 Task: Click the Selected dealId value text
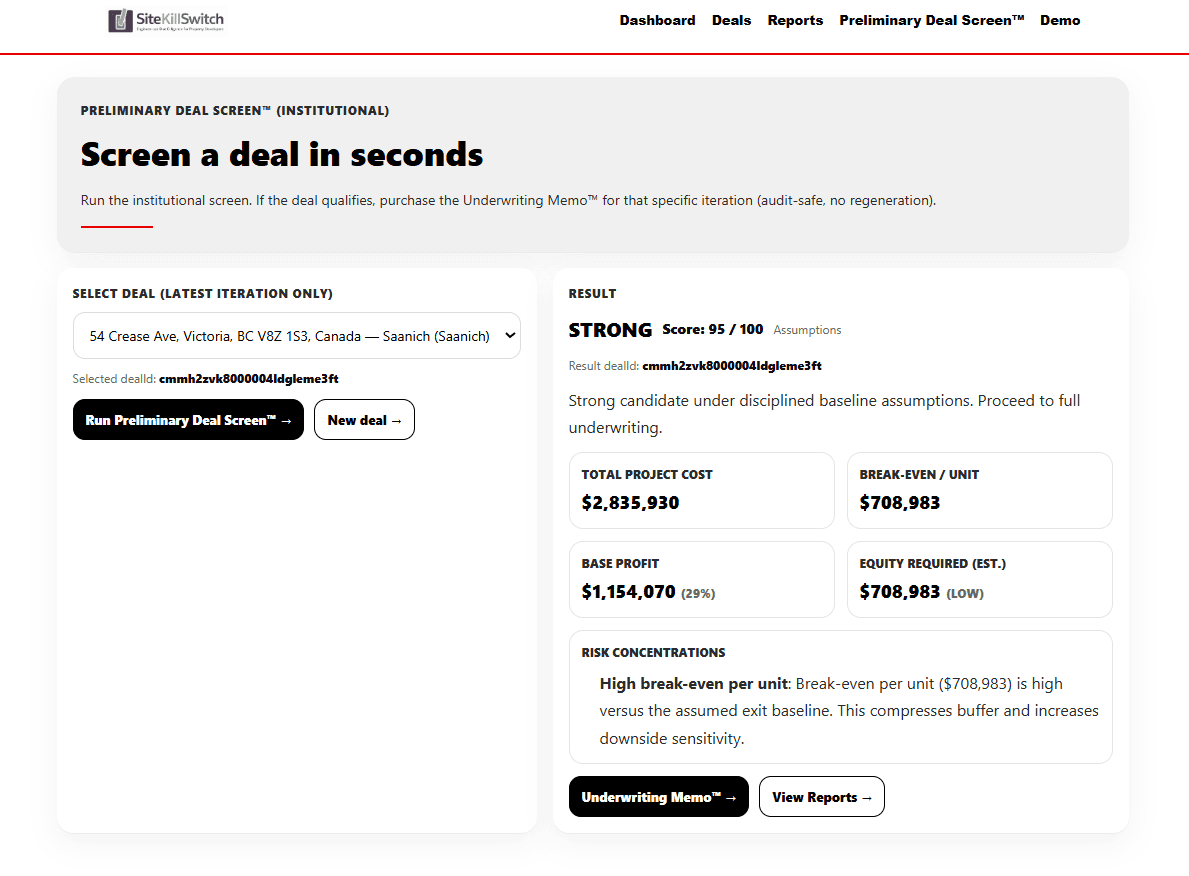pyautogui.click(x=248, y=379)
